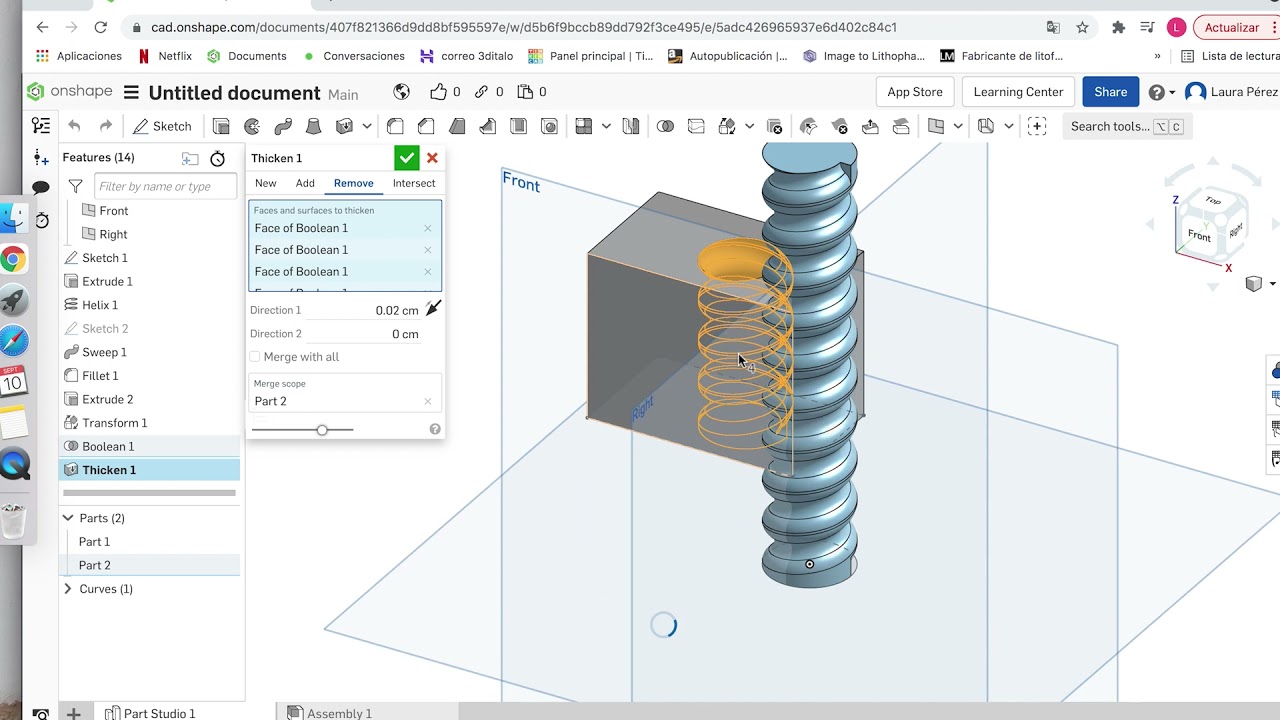Switch to Add tab in Thicken dialog
This screenshot has width=1280, height=720.
[305, 183]
